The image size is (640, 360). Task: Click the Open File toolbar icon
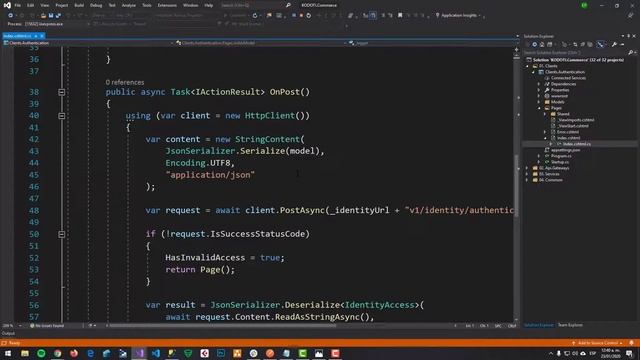43,16
